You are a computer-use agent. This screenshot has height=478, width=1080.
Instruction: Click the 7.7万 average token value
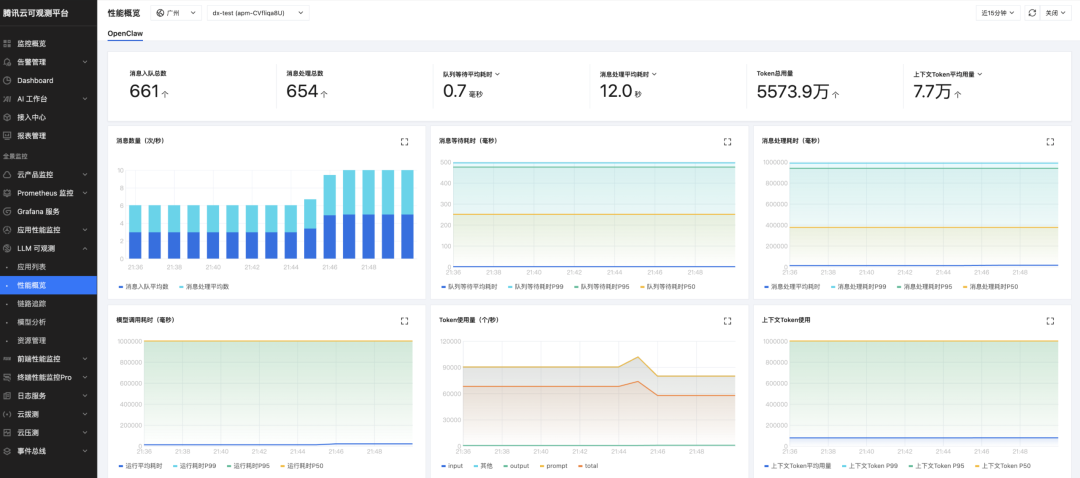932,92
